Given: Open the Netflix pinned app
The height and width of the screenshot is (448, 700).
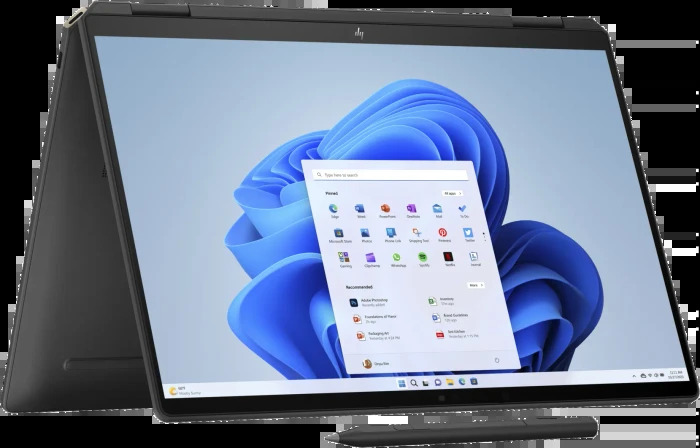Looking at the screenshot, I should click(x=449, y=257).
